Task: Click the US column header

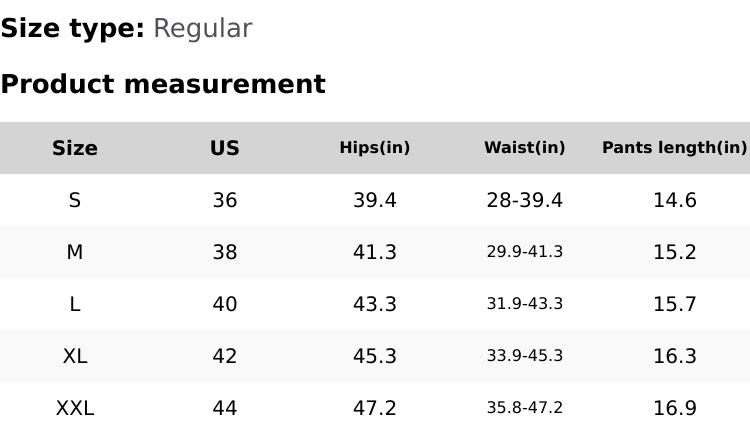Action: coord(225,148)
